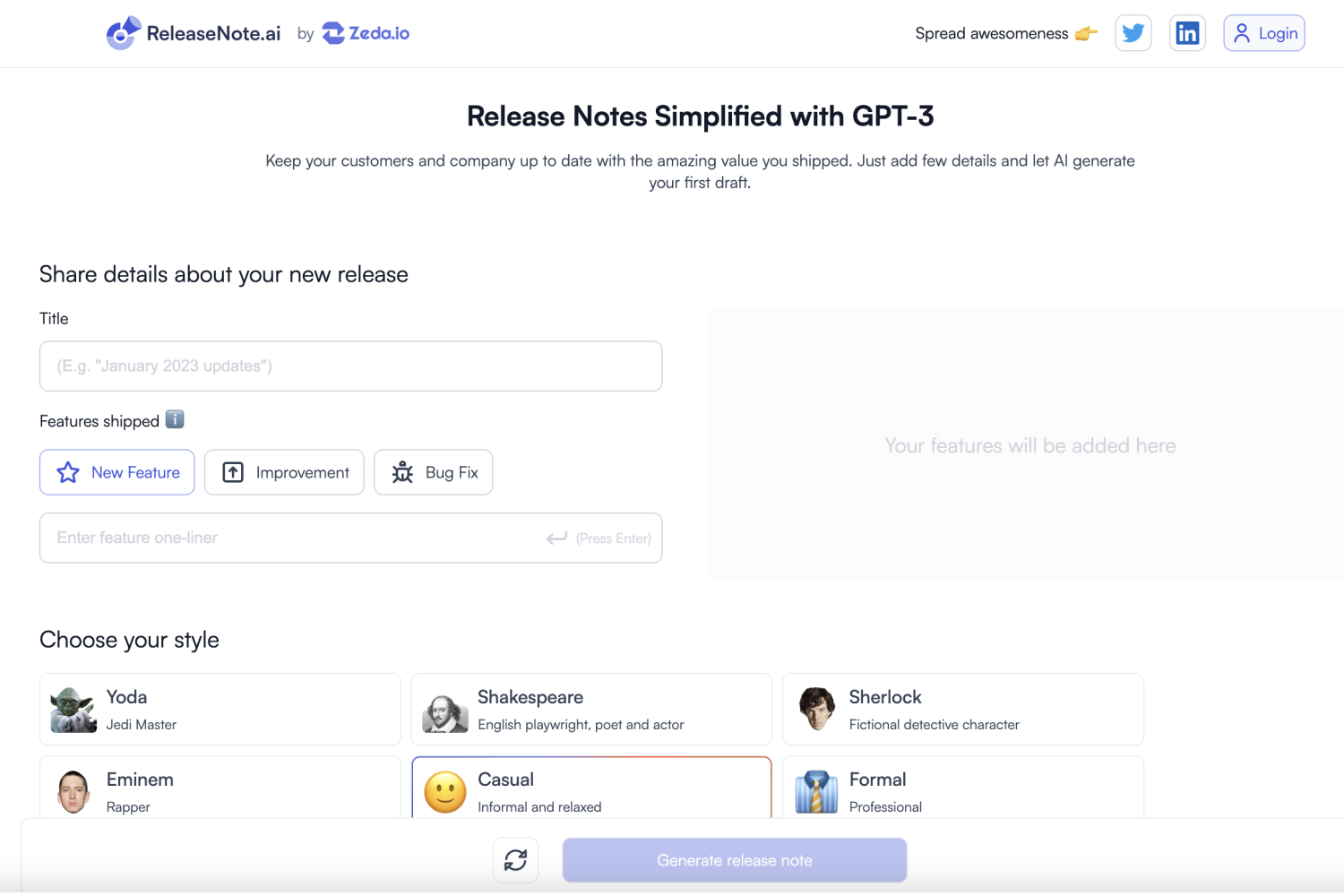
Task: Focus the release Title input field
Action: click(351, 366)
